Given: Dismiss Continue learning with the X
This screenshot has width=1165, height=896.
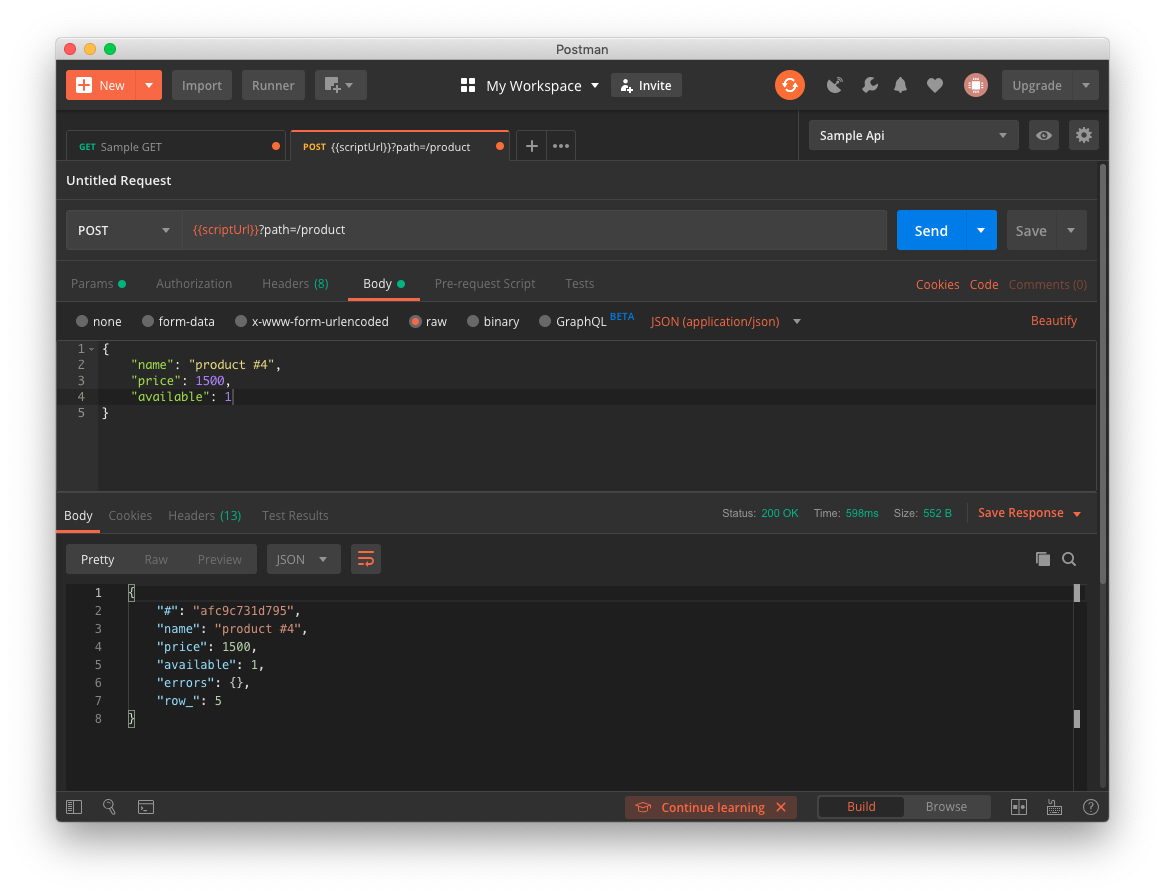Looking at the screenshot, I should click(x=781, y=807).
